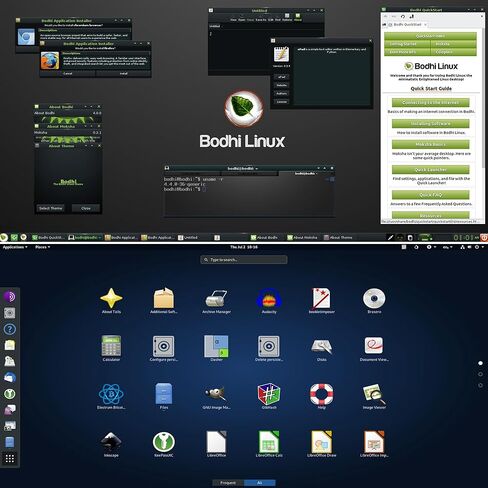
Task: Click the Type to search field
Action: click(x=244, y=260)
